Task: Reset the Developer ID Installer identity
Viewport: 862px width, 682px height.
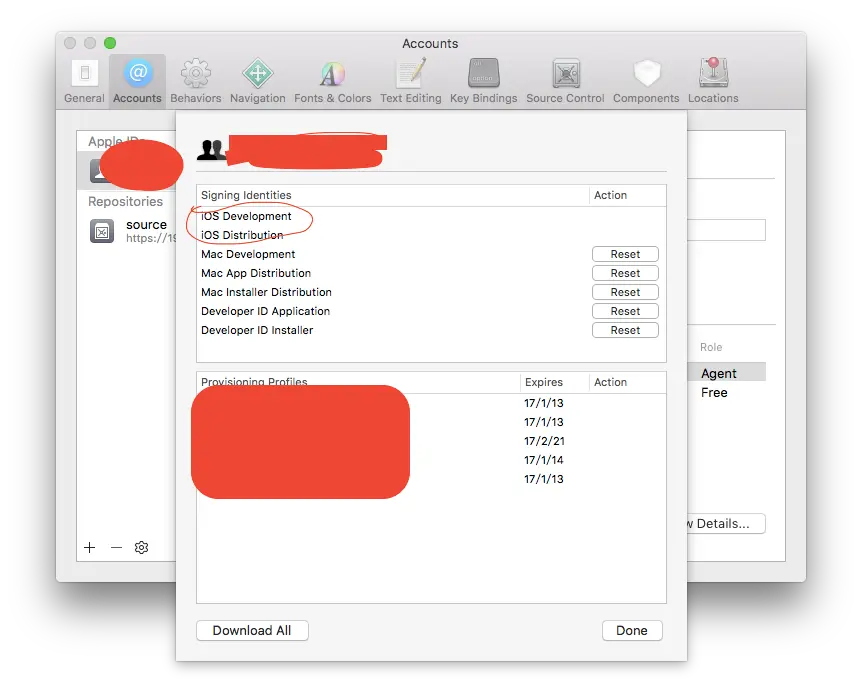Action: [x=625, y=330]
